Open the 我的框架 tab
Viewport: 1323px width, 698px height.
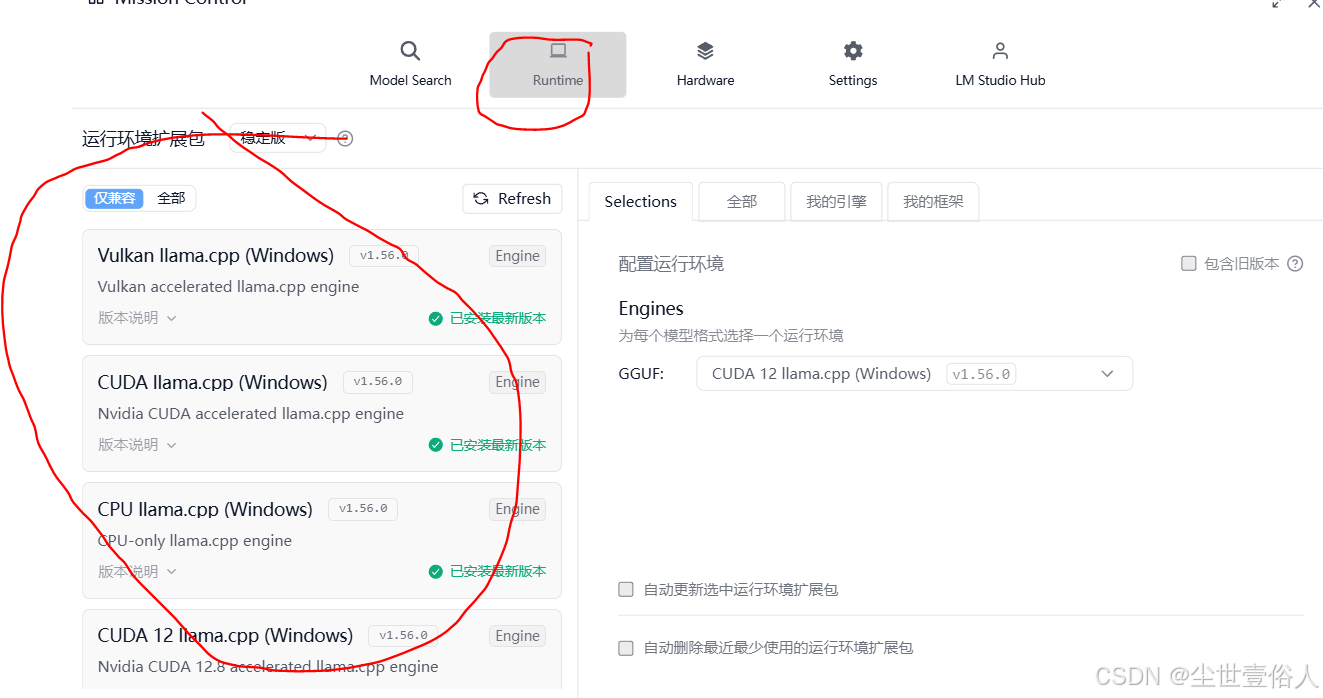pos(933,201)
